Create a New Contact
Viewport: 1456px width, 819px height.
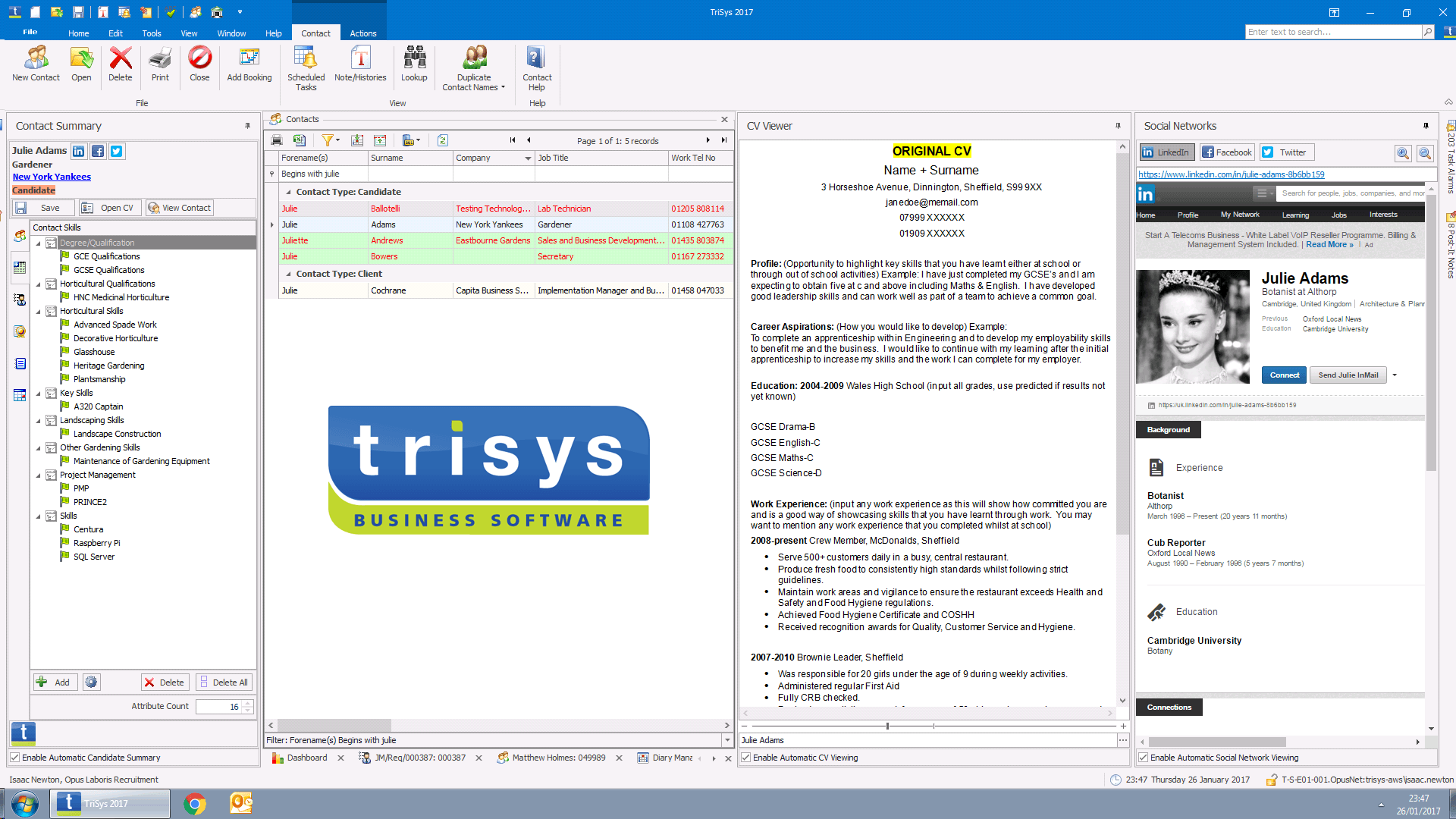(35, 67)
